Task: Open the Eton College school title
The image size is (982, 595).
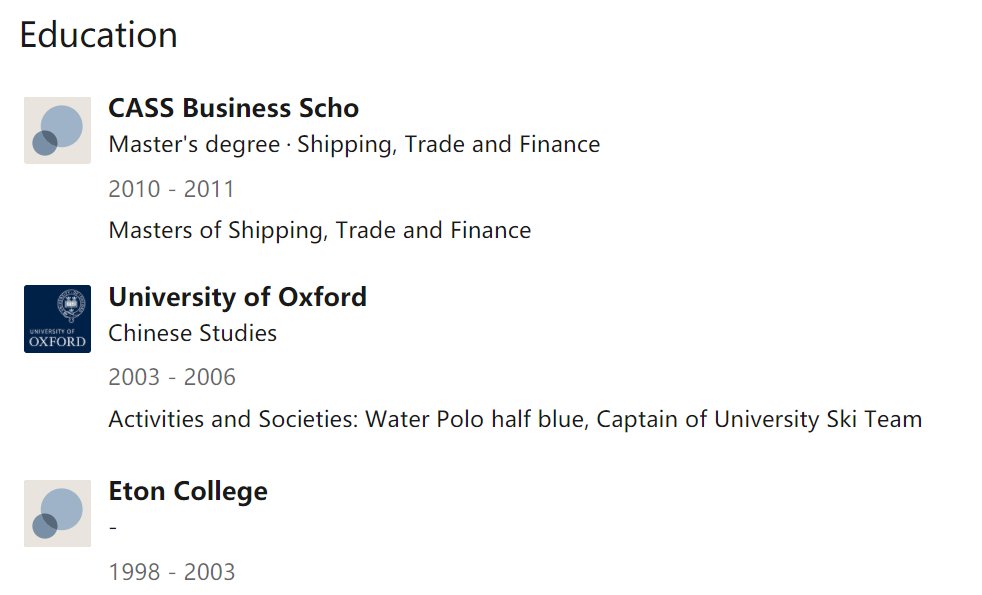Action: 188,492
